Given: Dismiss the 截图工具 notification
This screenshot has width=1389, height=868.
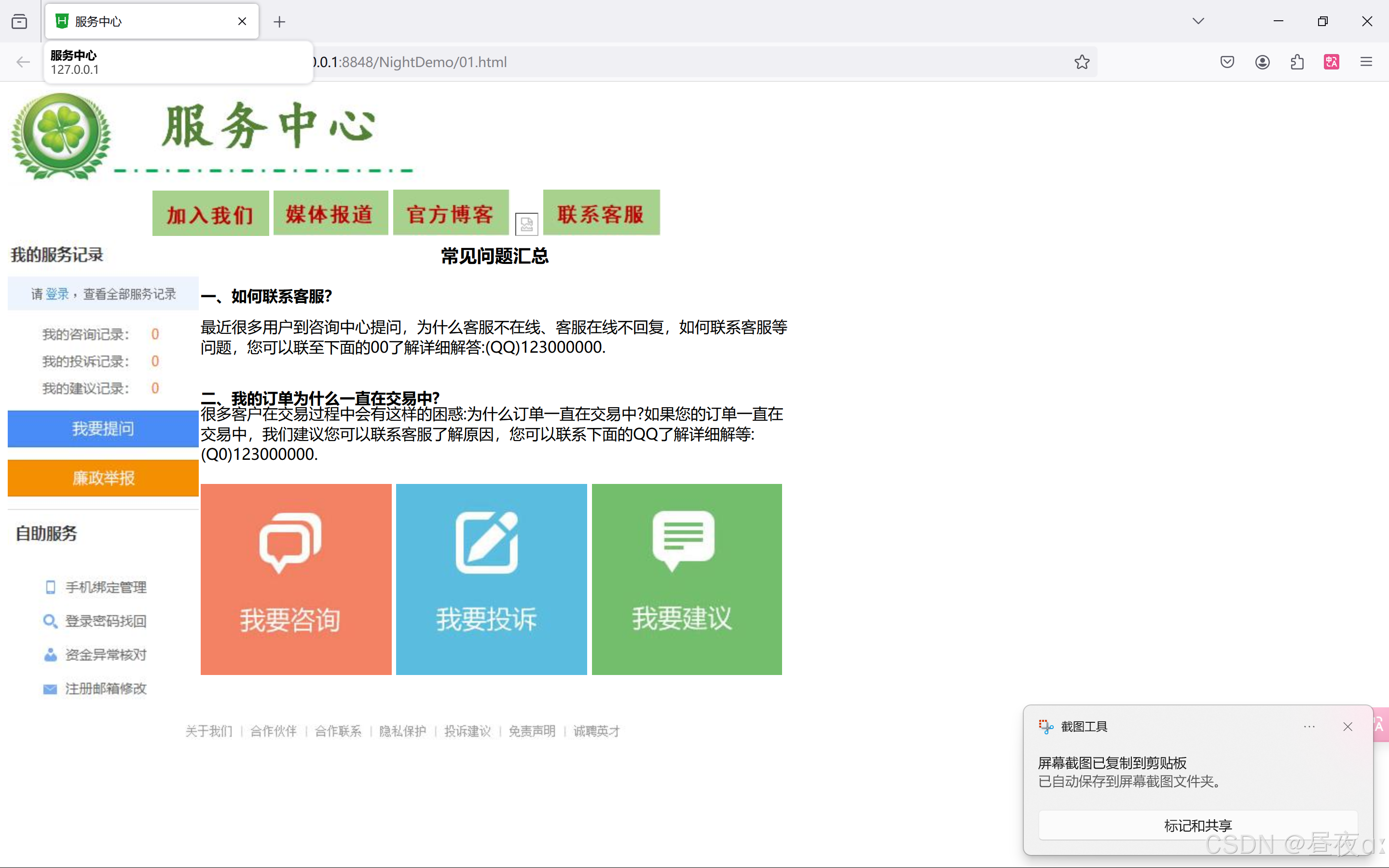Looking at the screenshot, I should point(1348,727).
